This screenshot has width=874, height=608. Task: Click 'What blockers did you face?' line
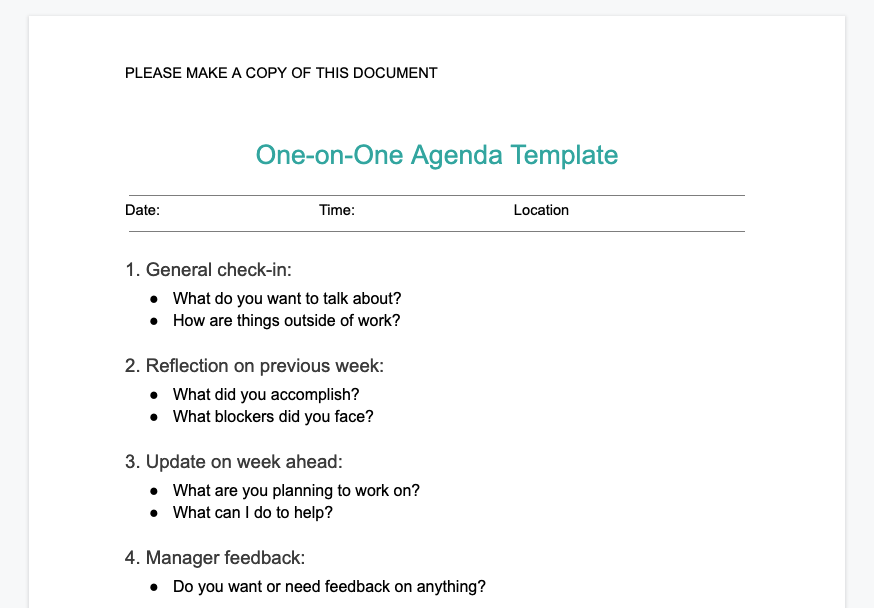(x=273, y=416)
